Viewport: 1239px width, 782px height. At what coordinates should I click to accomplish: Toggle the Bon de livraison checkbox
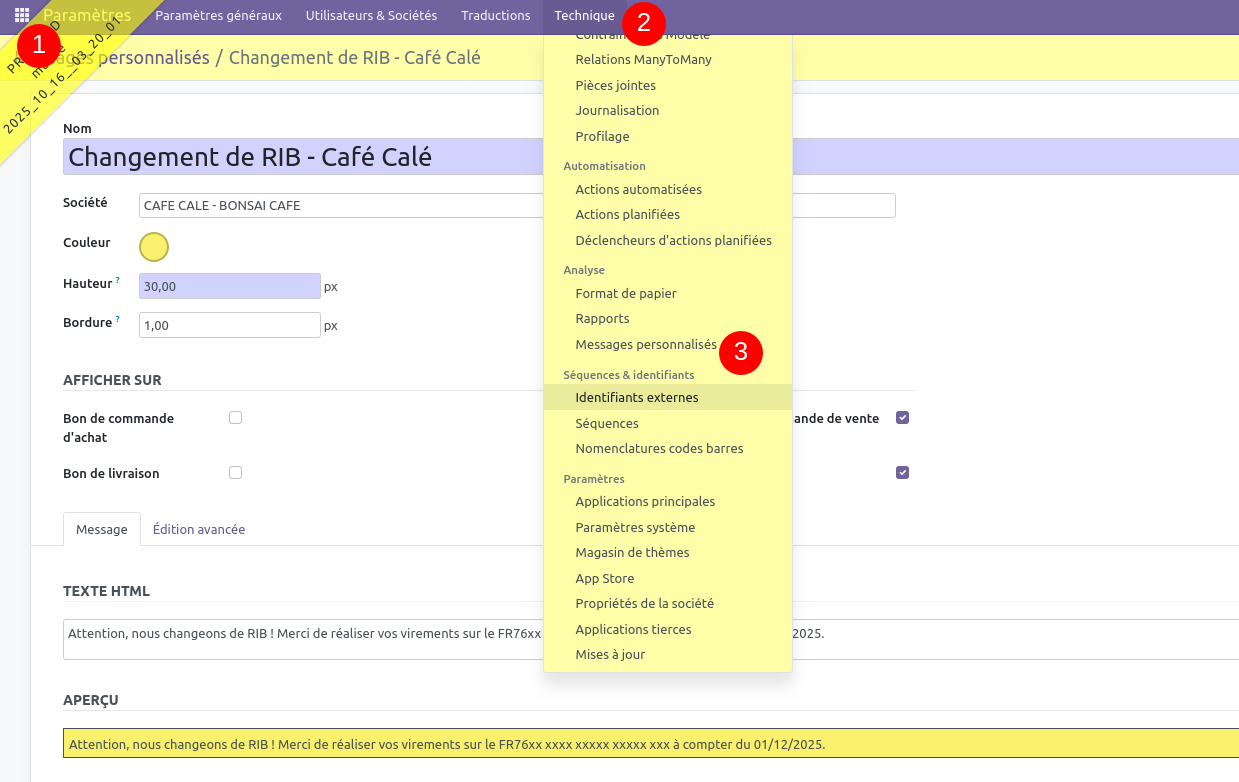pos(235,473)
